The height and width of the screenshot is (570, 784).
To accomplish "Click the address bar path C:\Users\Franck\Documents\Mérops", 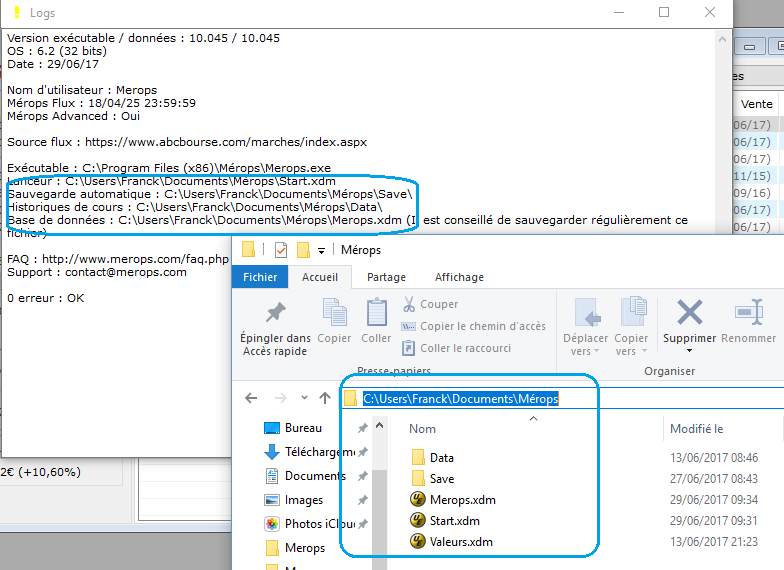I will tap(460, 398).
